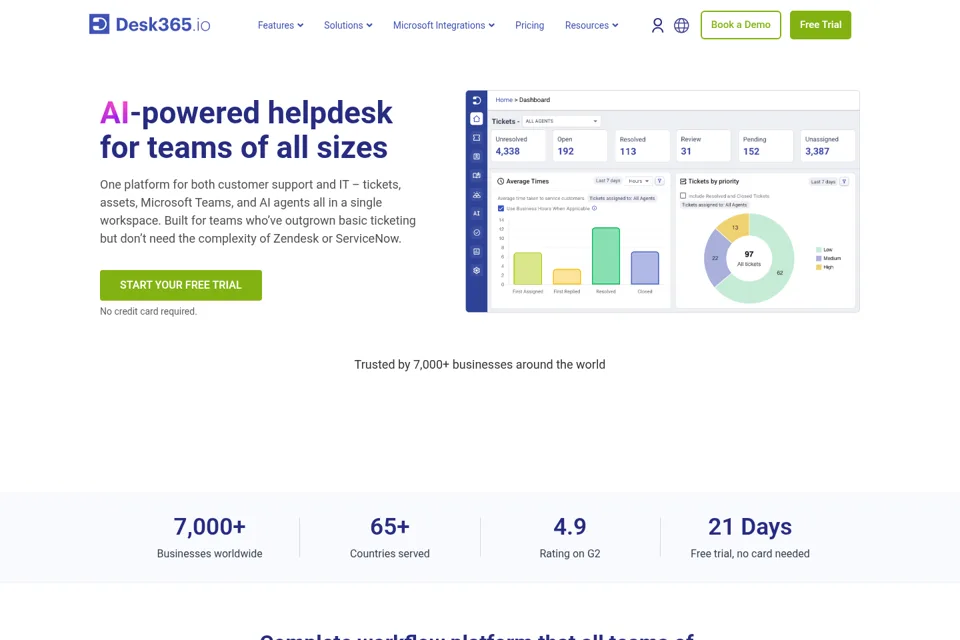960x640 pixels.
Task: Click the clock icon next to Average Times
Action: coord(500,181)
